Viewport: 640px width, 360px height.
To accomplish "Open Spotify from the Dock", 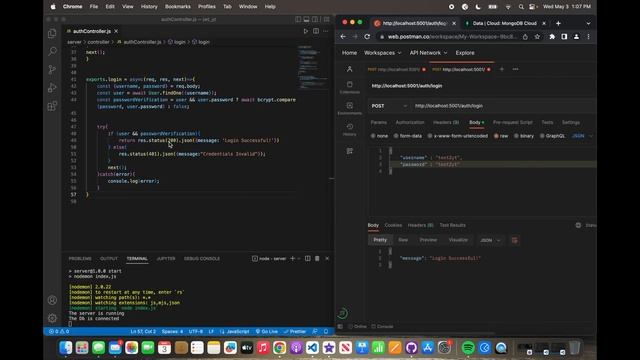I will click(468, 348).
